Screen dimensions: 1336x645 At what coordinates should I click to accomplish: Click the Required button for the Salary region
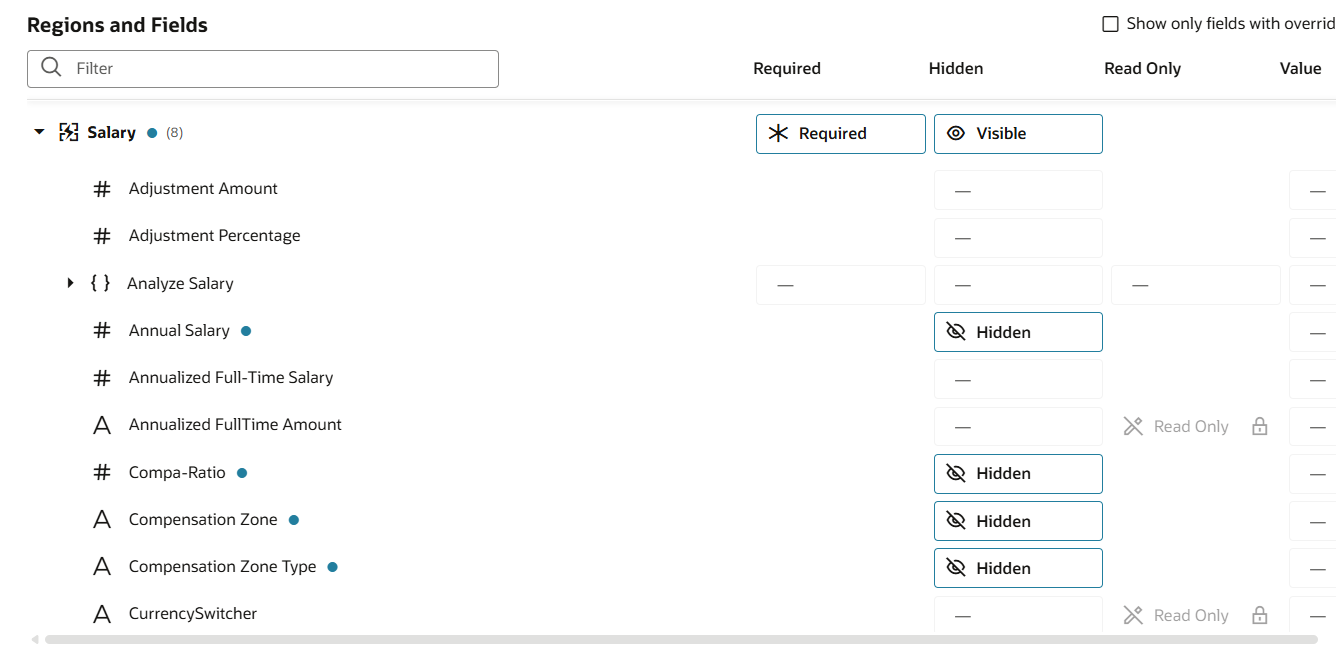pyautogui.click(x=841, y=134)
